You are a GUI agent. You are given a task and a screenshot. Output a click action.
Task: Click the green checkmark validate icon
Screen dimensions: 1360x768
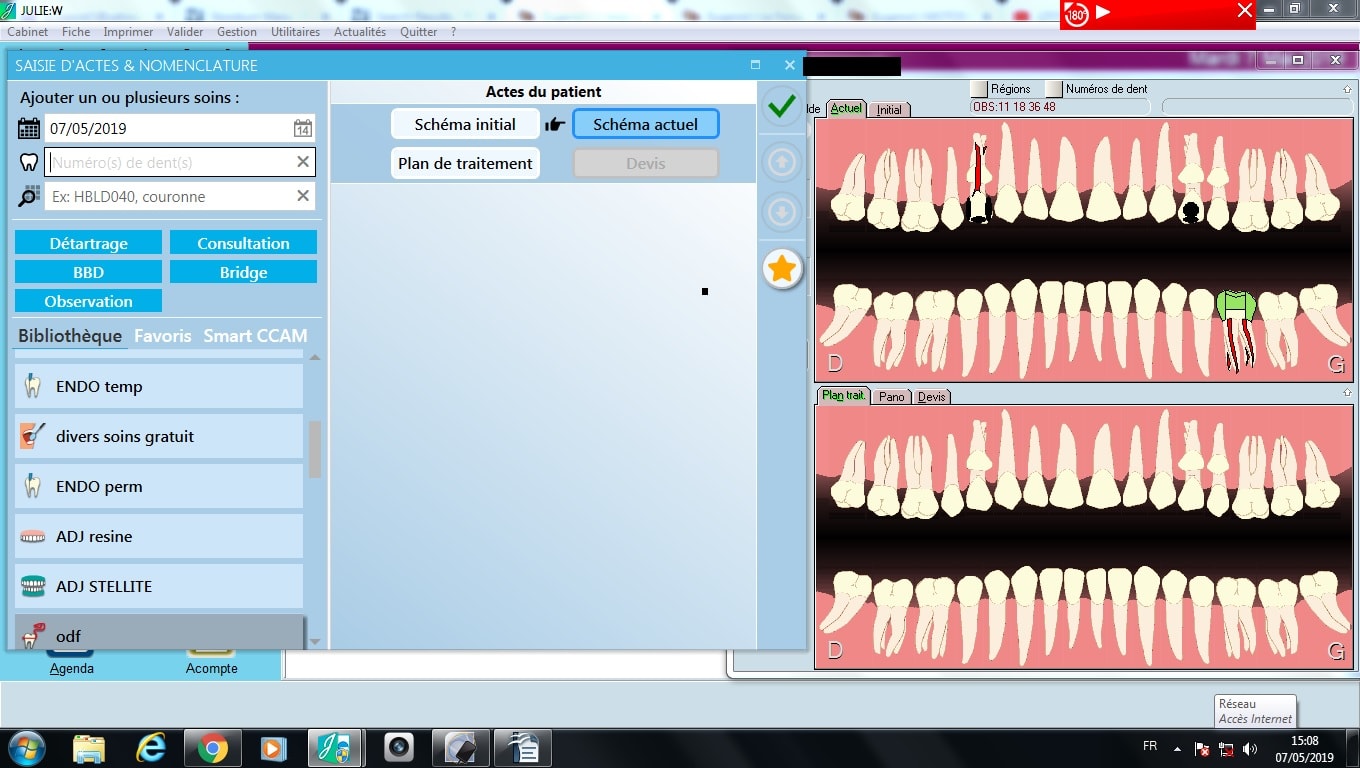(x=782, y=106)
